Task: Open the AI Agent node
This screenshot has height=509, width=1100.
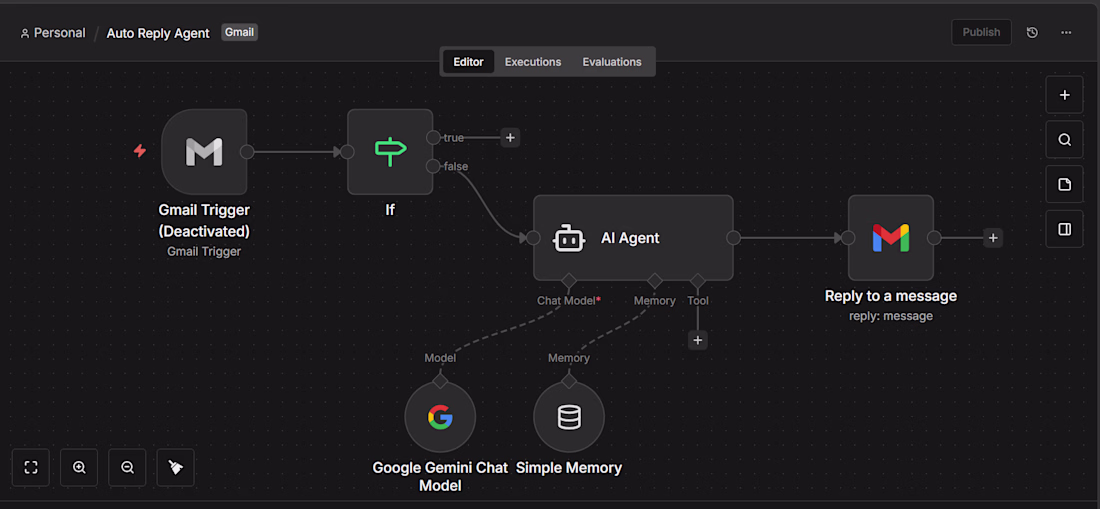Action: click(x=633, y=238)
